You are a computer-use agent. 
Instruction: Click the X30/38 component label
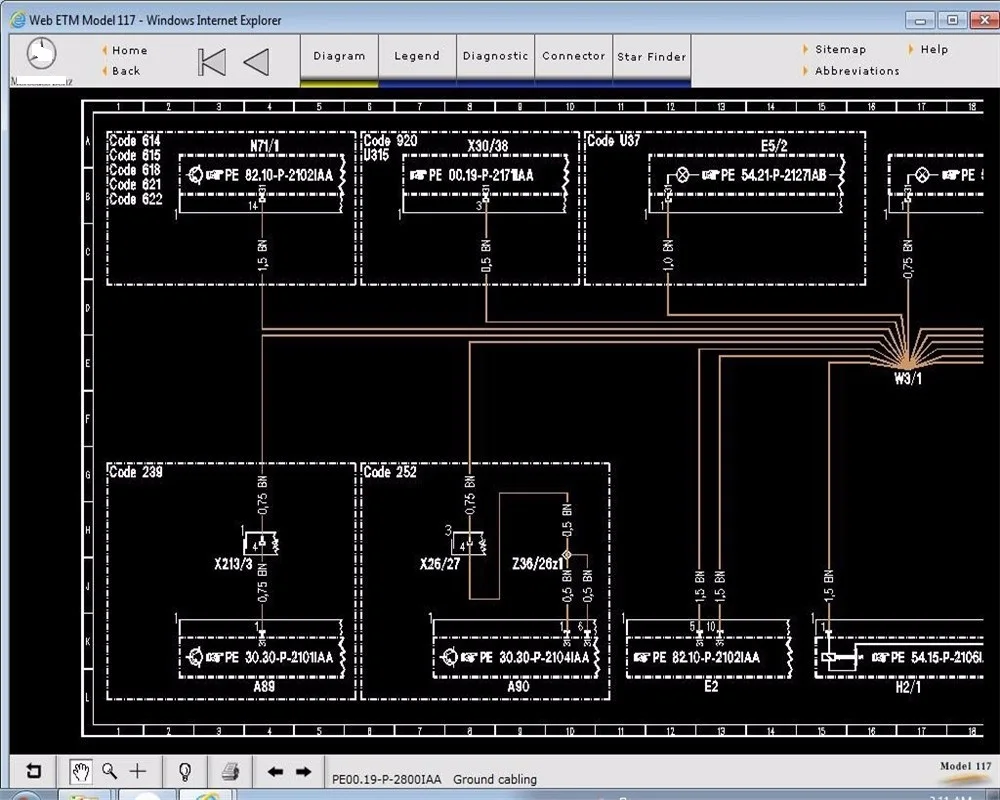click(488, 146)
